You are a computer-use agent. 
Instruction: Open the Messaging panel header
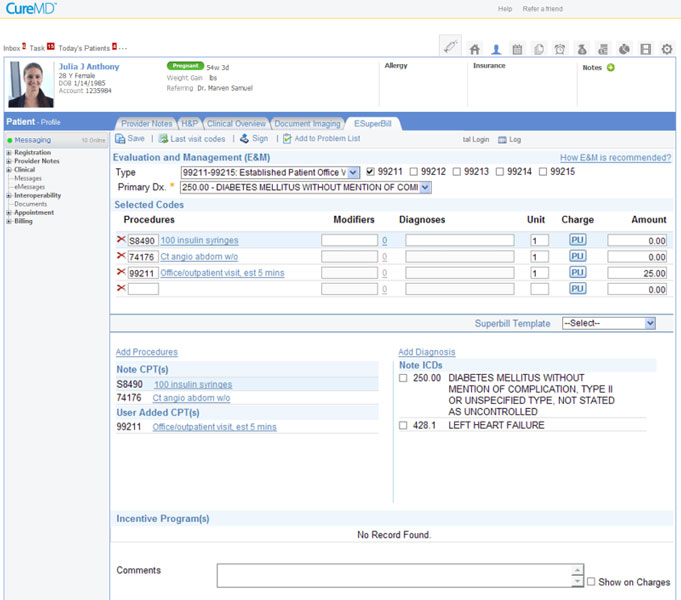pyautogui.click(x=56, y=140)
